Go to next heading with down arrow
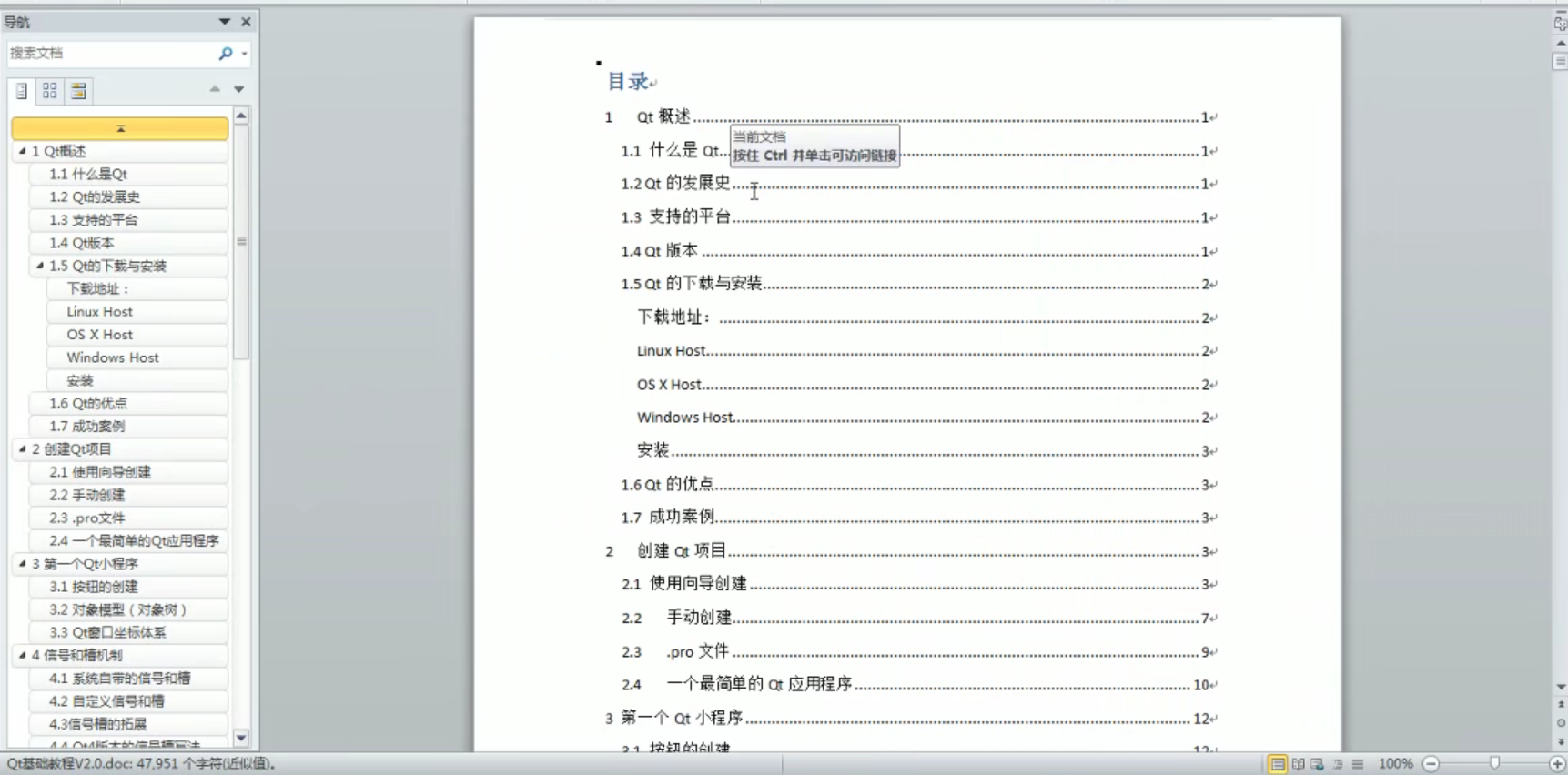Screen dimensions: 1568x775 (x=239, y=89)
